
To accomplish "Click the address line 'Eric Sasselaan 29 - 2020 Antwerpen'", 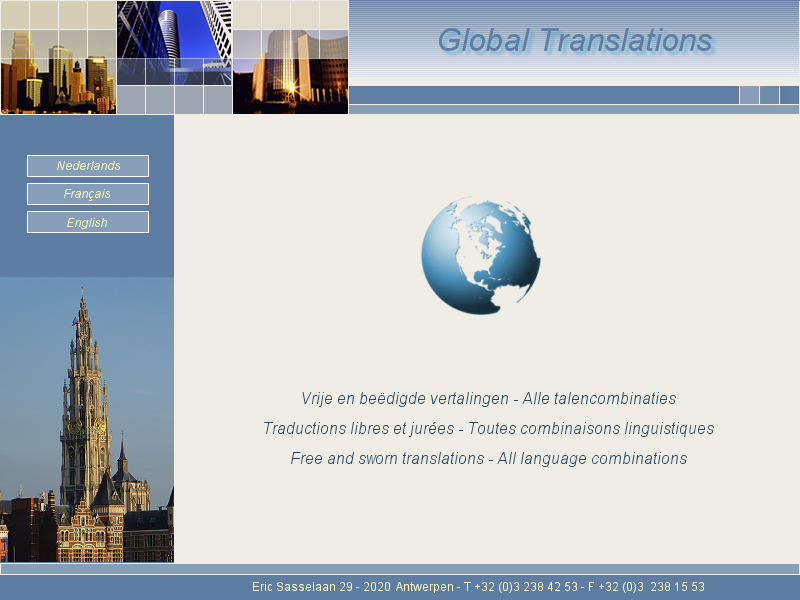I will [x=353, y=587].
